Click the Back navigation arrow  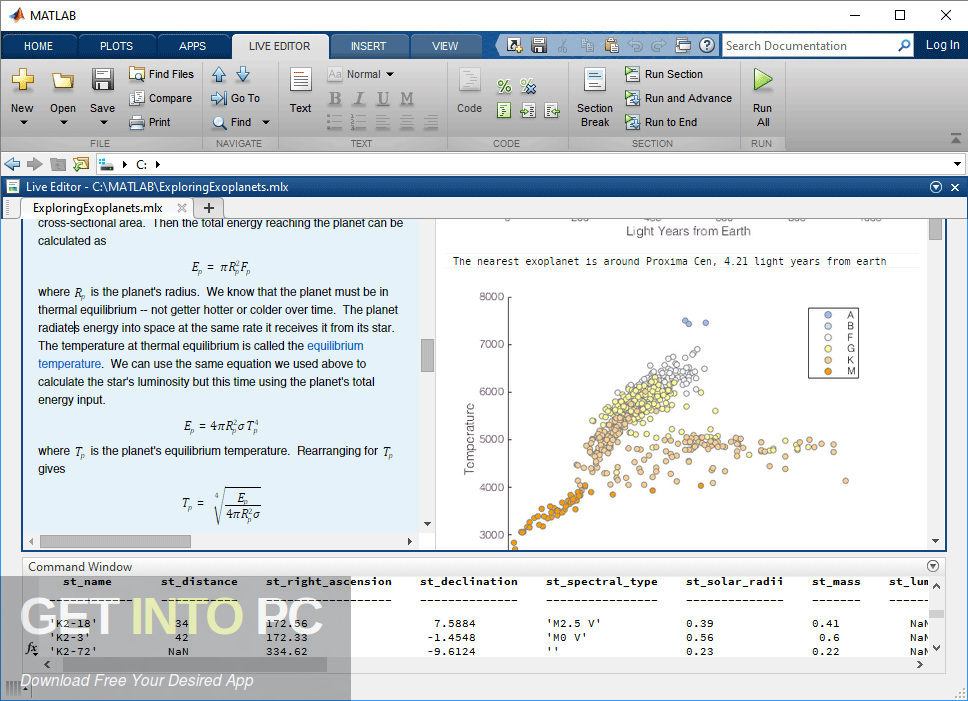coord(12,164)
